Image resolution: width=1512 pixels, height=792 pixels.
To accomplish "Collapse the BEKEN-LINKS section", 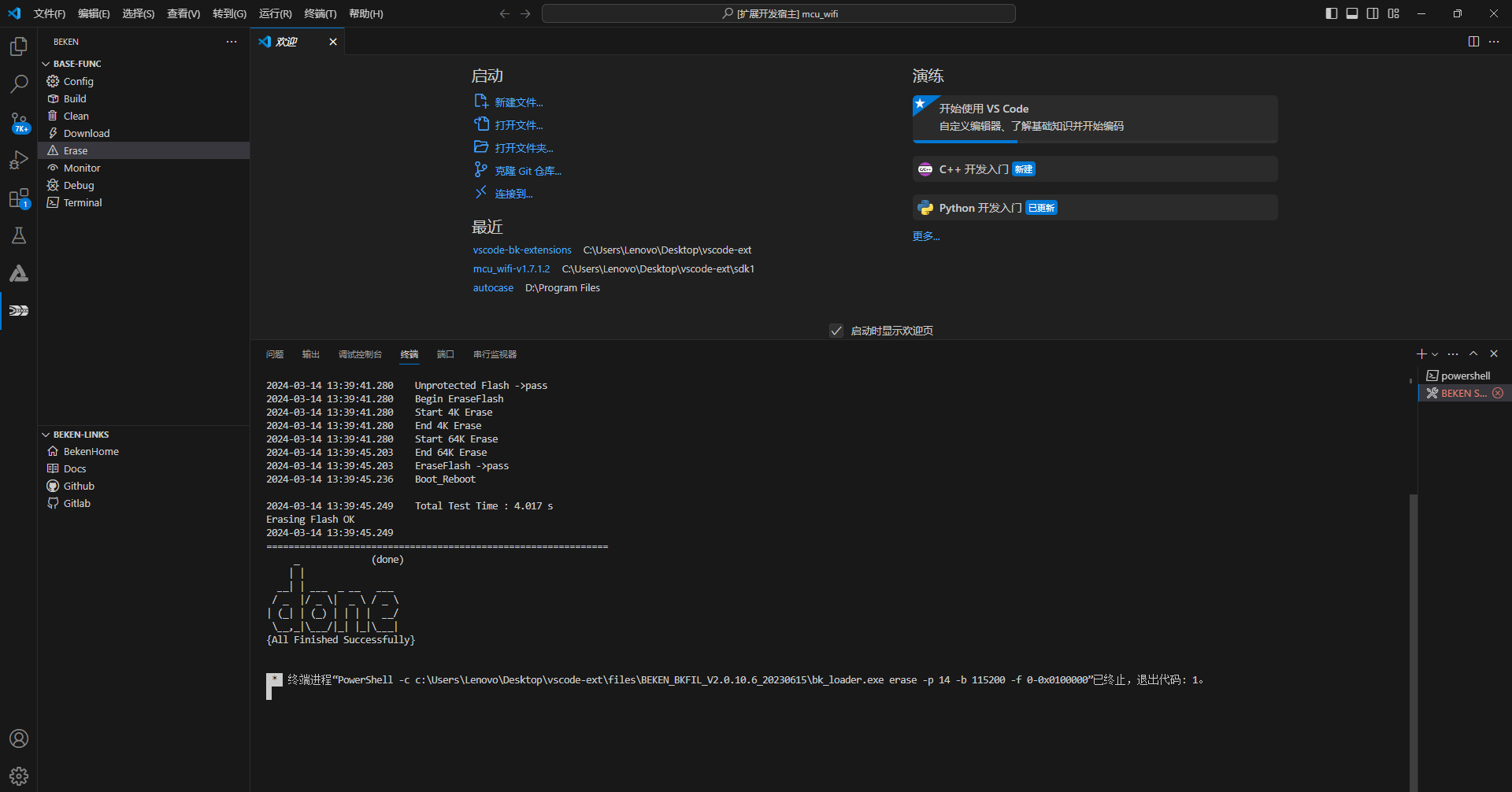I will pyautogui.click(x=46, y=435).
